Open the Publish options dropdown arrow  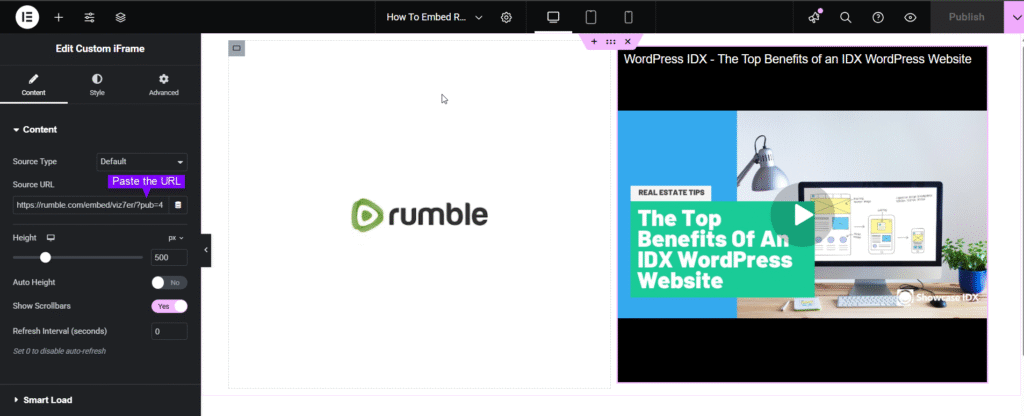click(1014, 17)
